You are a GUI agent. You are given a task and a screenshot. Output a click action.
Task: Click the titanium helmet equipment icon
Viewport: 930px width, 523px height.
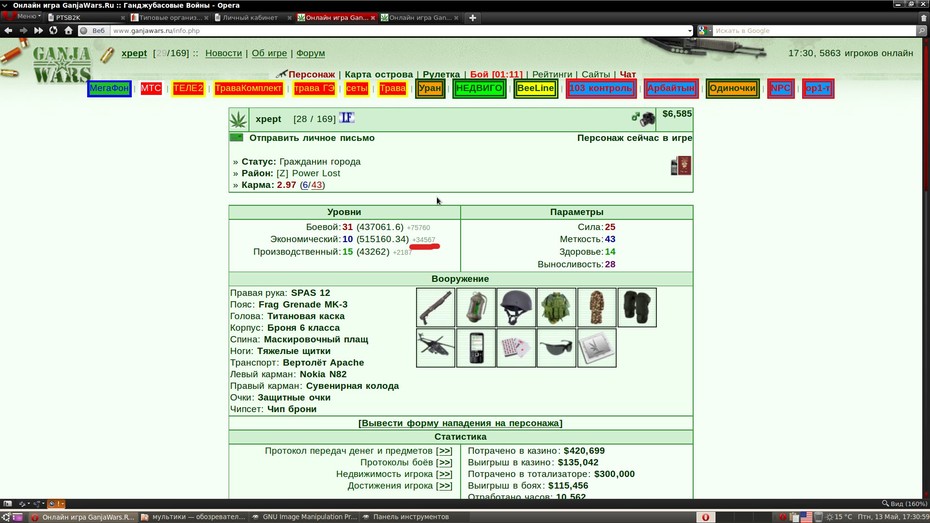[x=516, y=307]
